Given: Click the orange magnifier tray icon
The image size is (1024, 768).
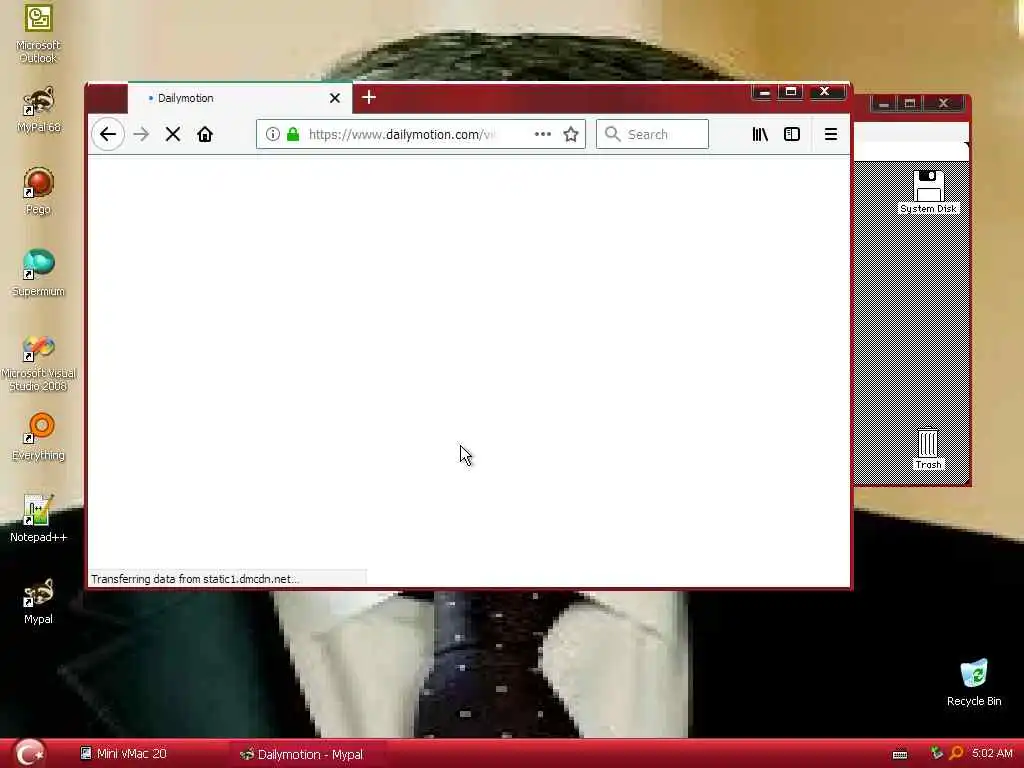Looking at the screenshot, I should coord(956,753).
